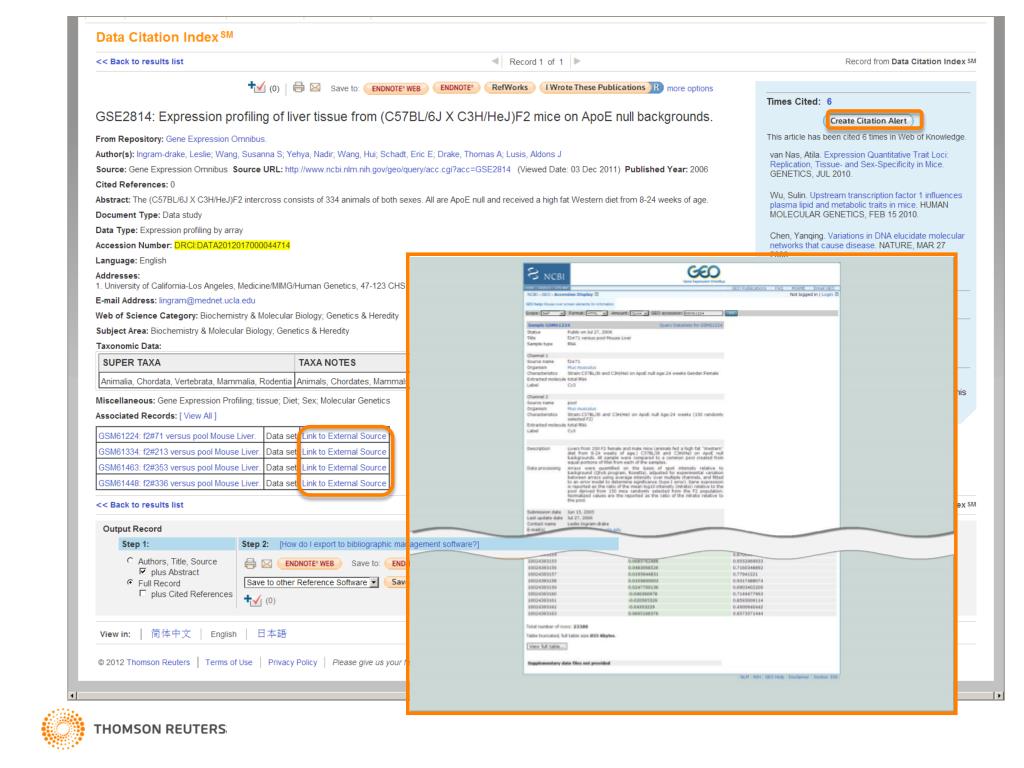The image size is (1024, 768).
Task: Print from Output Record printer icon
Action: pyautogui.click(x=250, y=563)
